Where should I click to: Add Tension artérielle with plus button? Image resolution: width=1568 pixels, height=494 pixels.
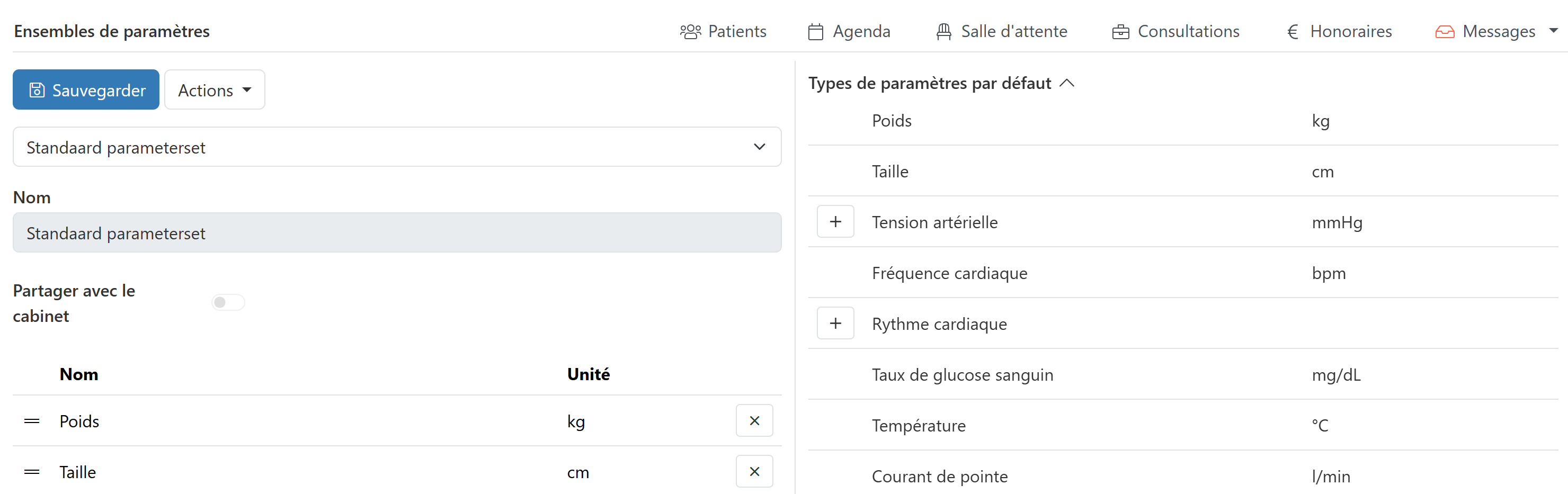point(835,222)
